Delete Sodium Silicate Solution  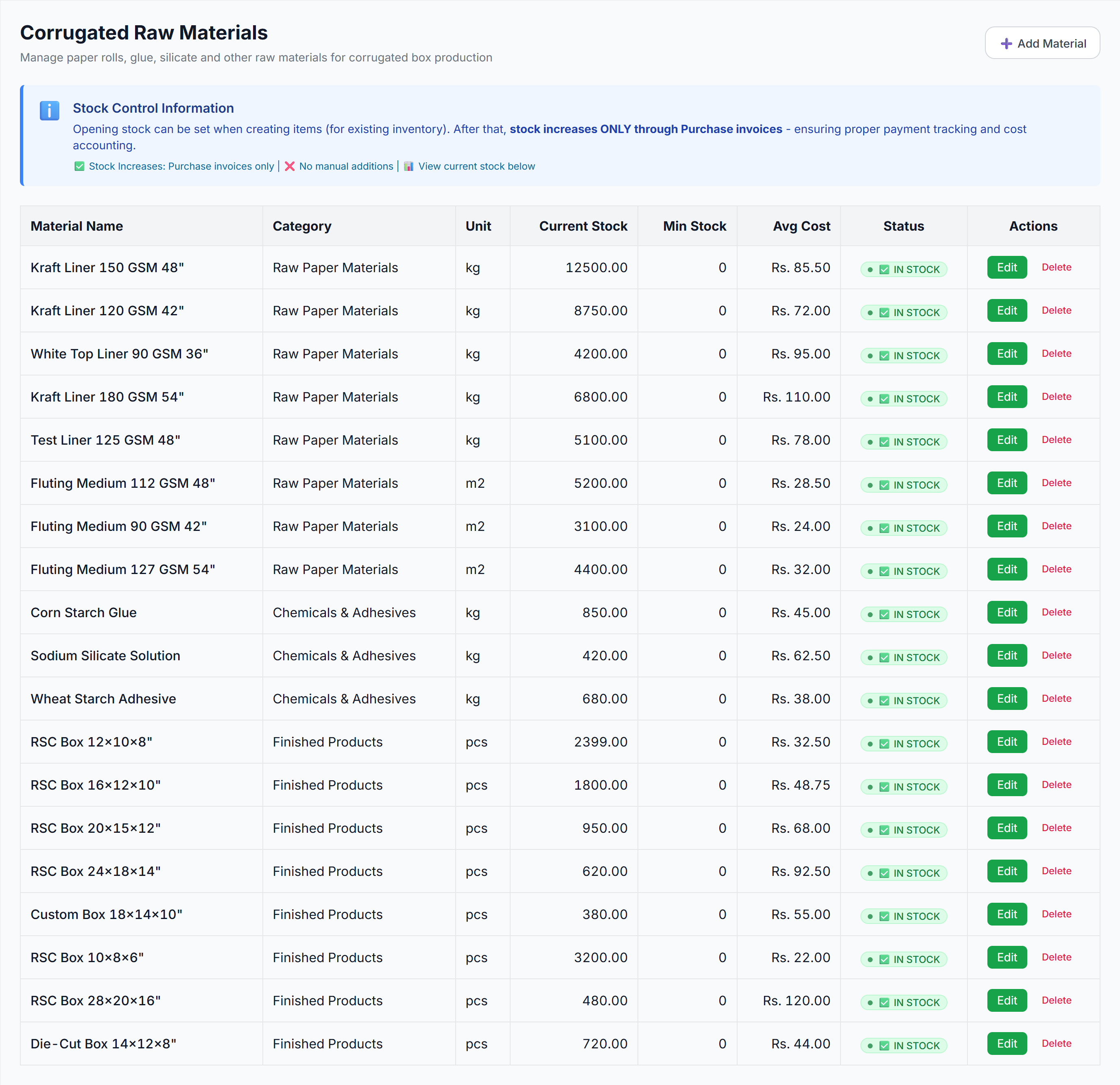1056,655
